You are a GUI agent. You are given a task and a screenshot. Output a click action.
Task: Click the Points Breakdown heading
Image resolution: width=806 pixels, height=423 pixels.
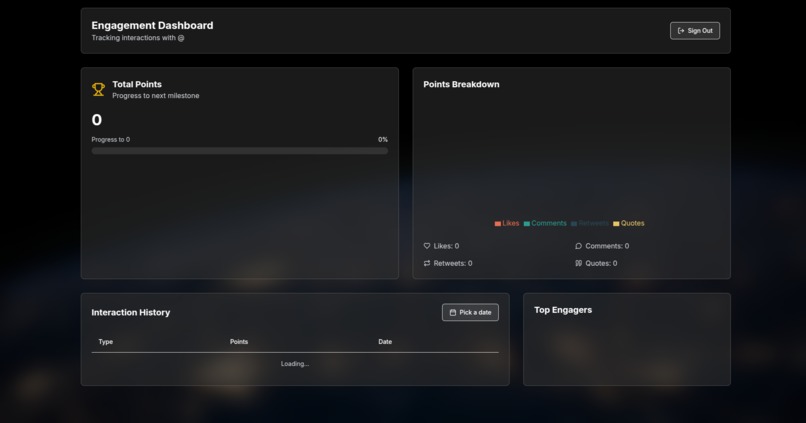point(461,84)
